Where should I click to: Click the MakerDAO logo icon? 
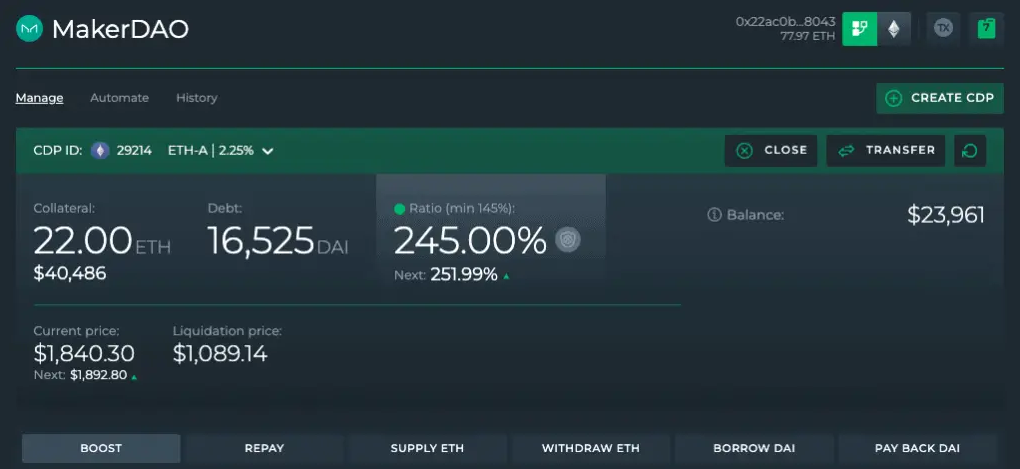point(29,29)
